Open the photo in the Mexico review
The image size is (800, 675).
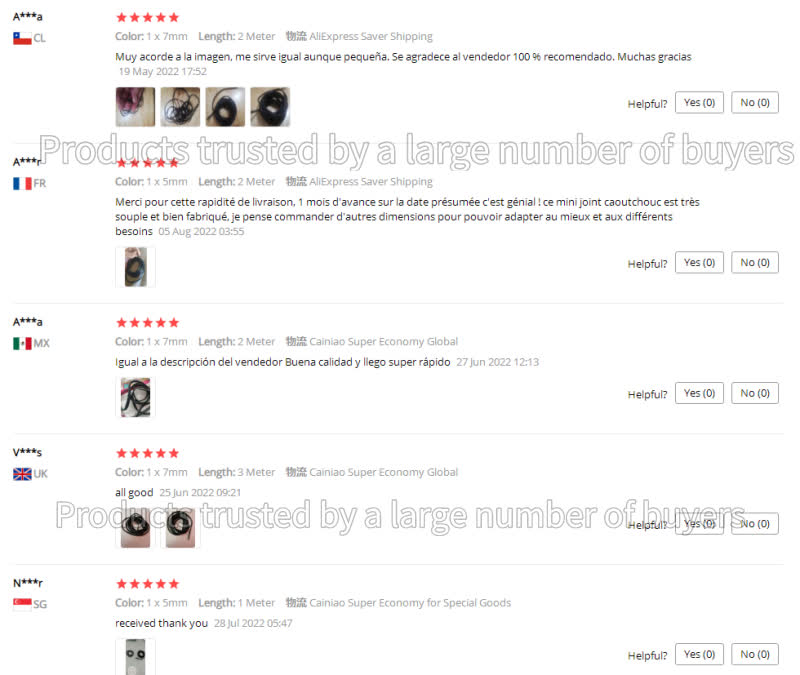point(135,397)
